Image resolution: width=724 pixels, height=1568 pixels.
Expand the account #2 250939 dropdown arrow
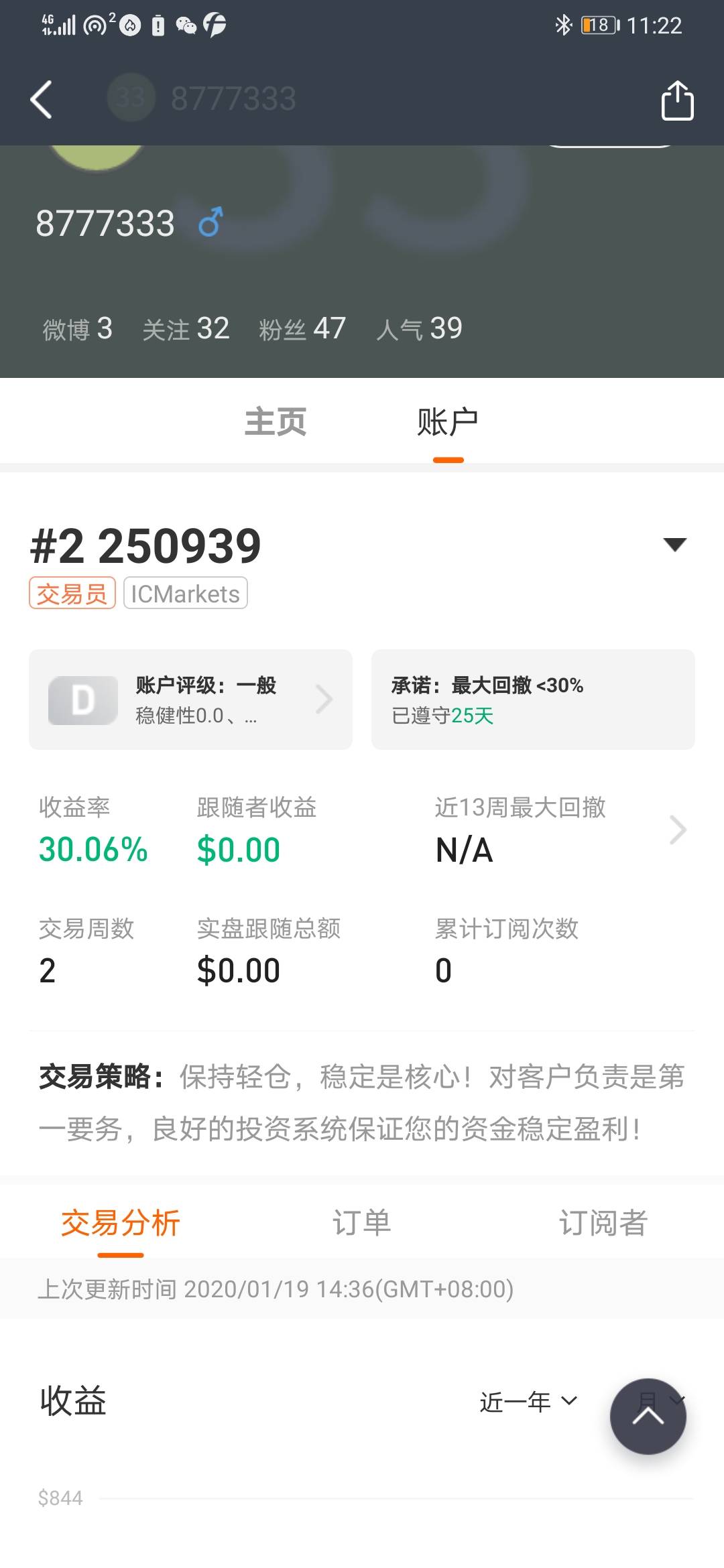[x=674, y=544]
